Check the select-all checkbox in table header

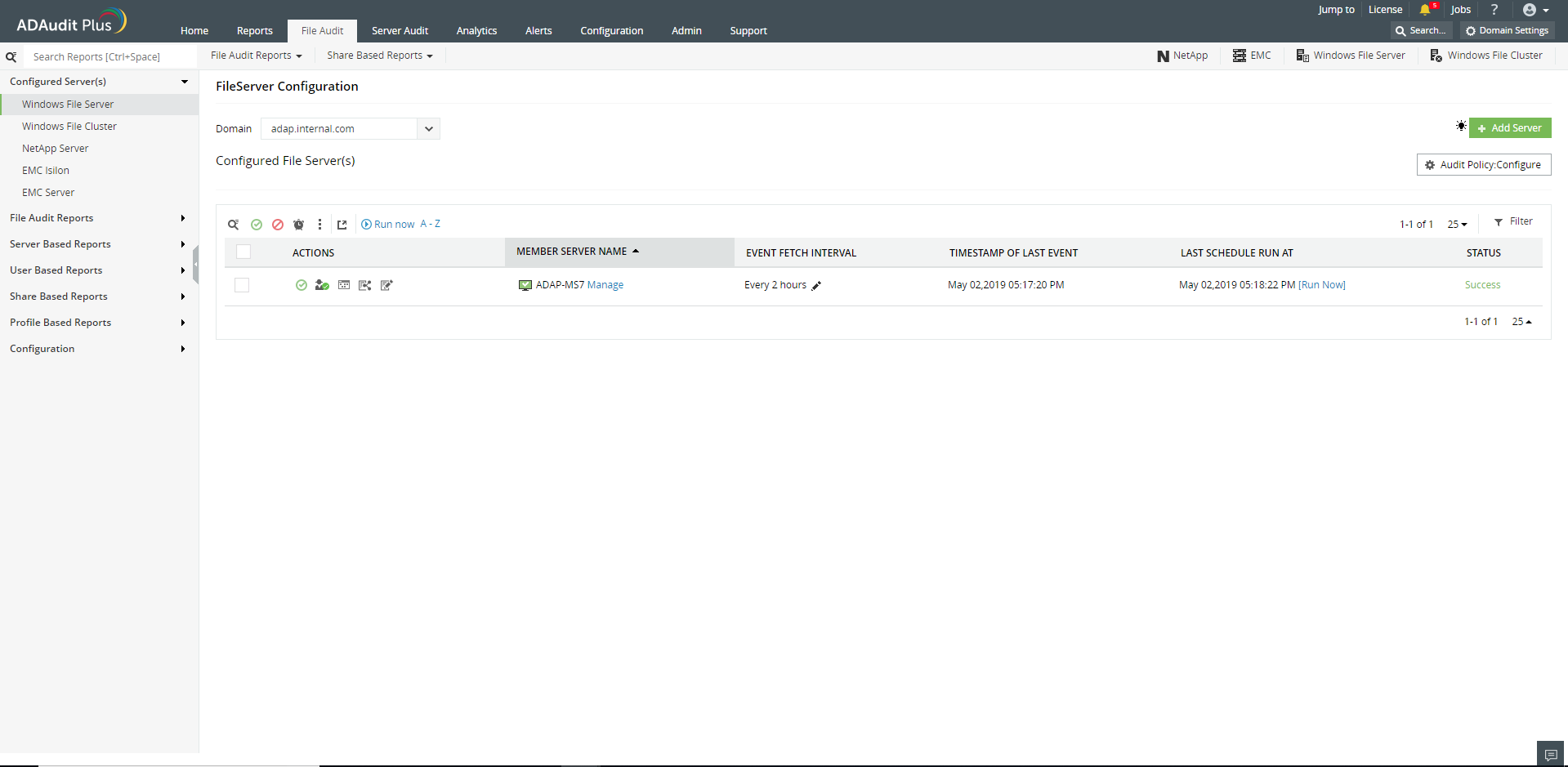click(243, 252)
